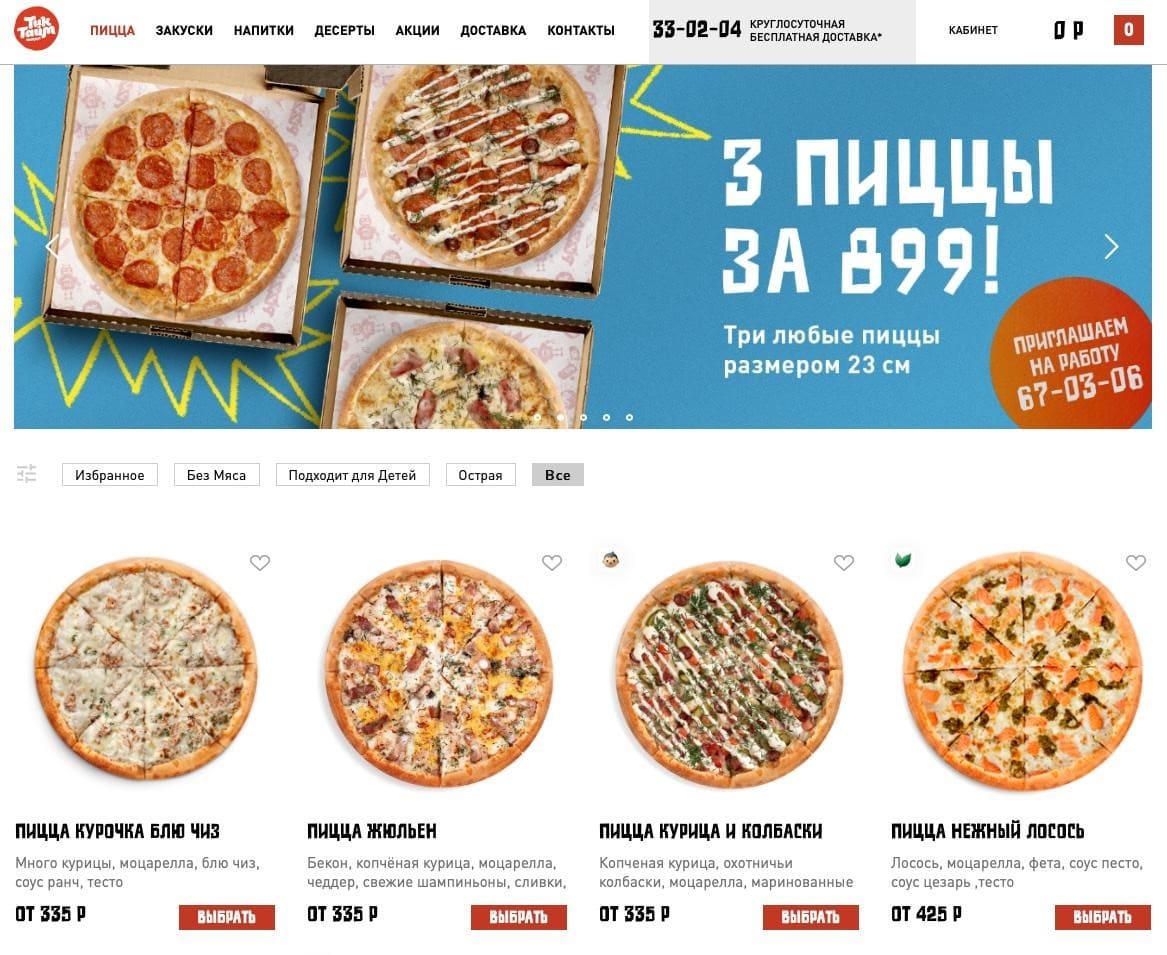Click the Тик Тайм logo
Image resolution: width=1167 pixels, height=955 pixels.
(36, 29)
